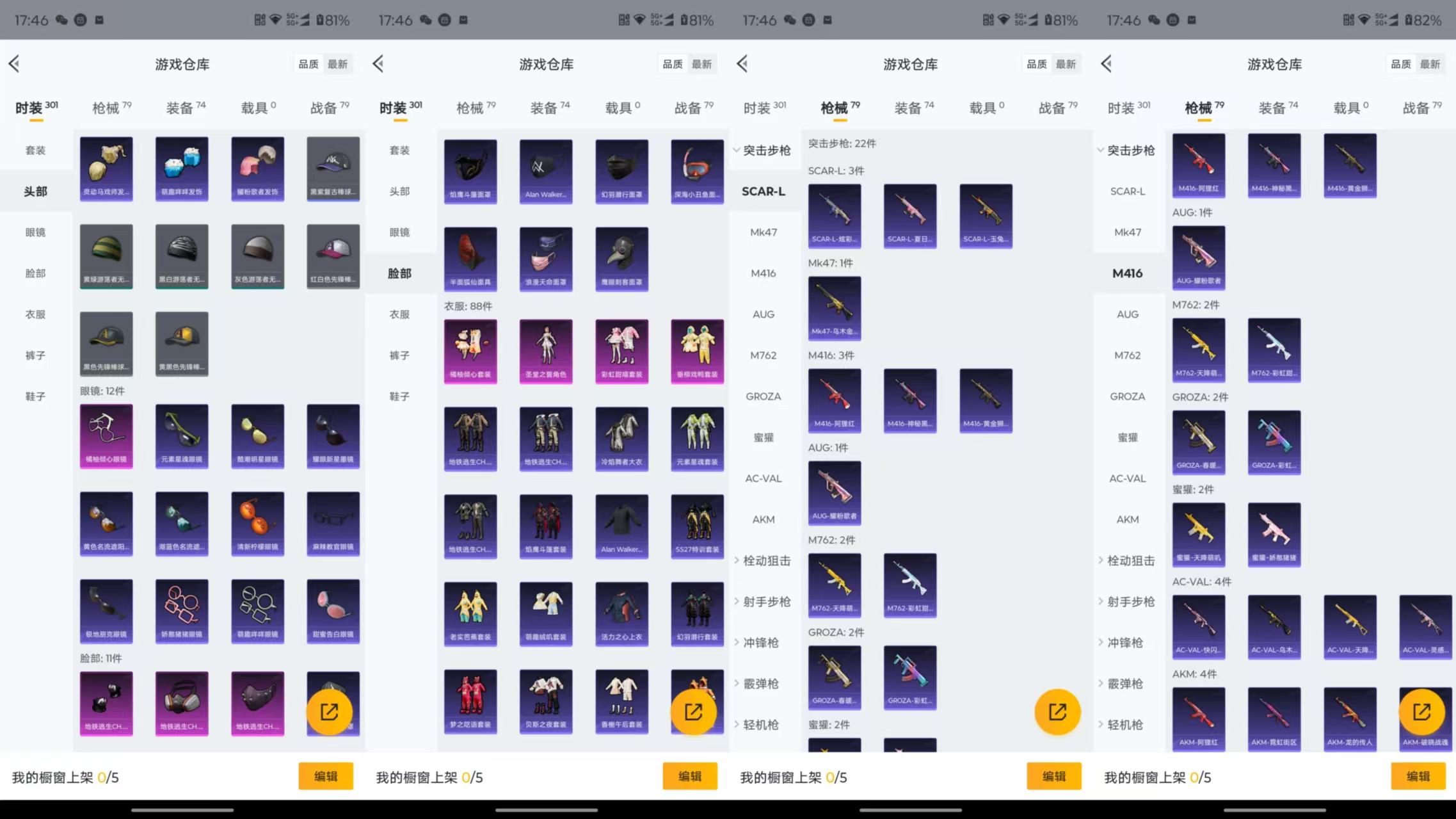Tap the orange share button on second screen

coord(693,711)
